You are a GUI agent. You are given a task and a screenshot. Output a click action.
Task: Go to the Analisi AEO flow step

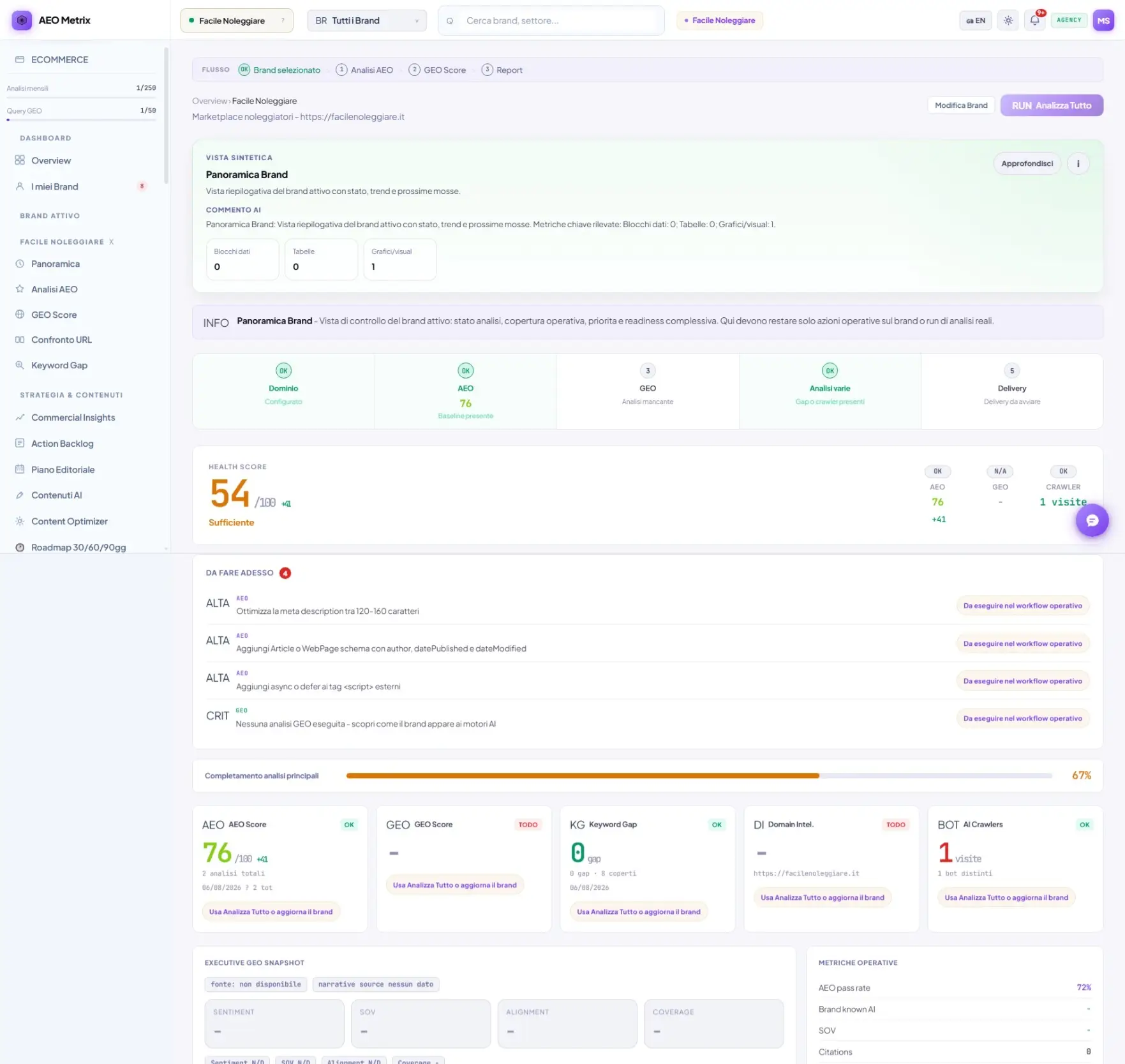coord(364,70)
